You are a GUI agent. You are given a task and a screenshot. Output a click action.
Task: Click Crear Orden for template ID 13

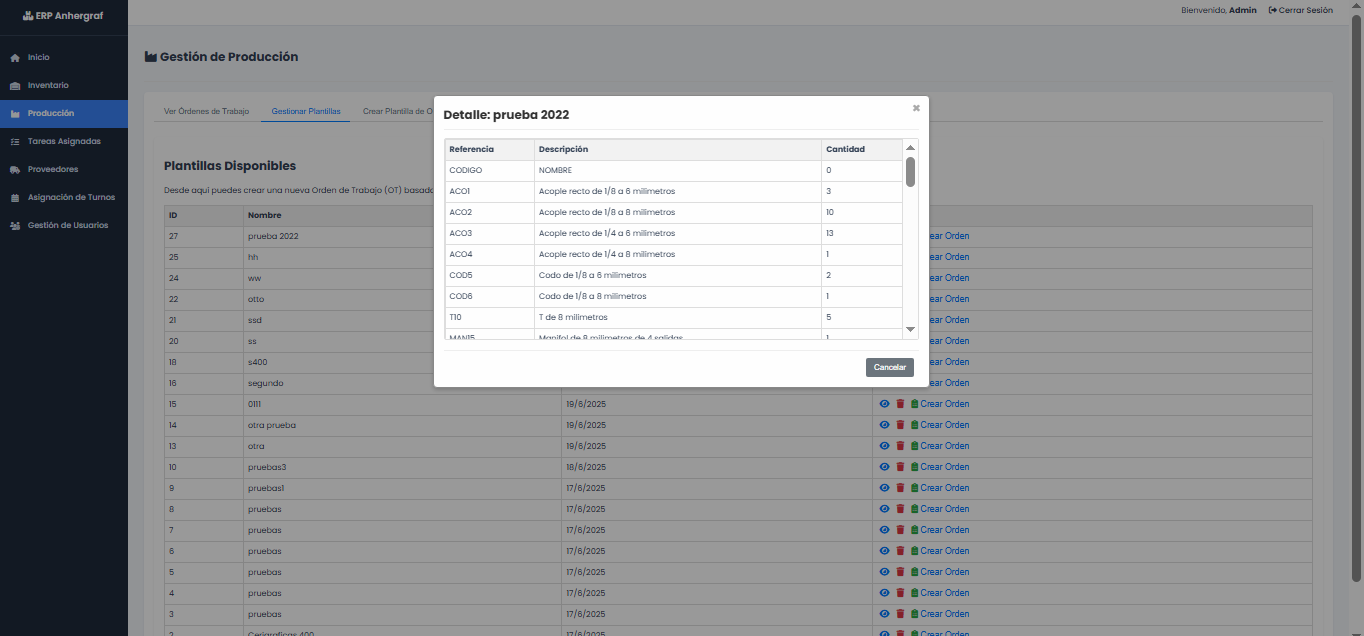click(944, 446)
